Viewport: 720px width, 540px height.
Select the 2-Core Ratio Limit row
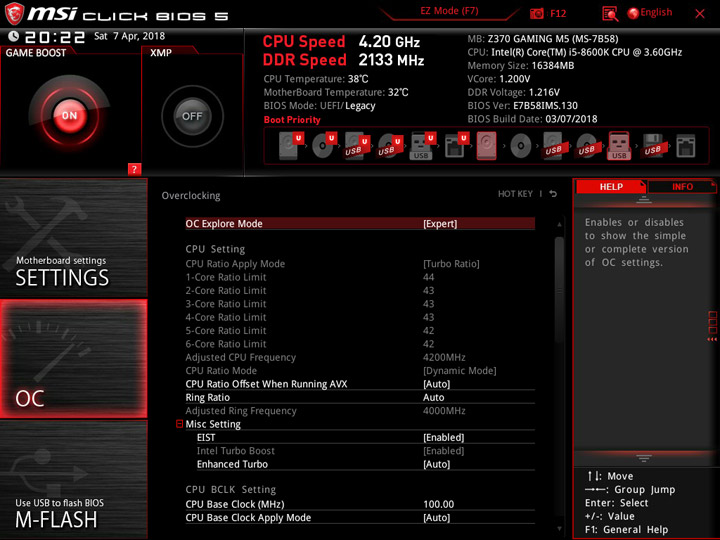coord(360,290)
